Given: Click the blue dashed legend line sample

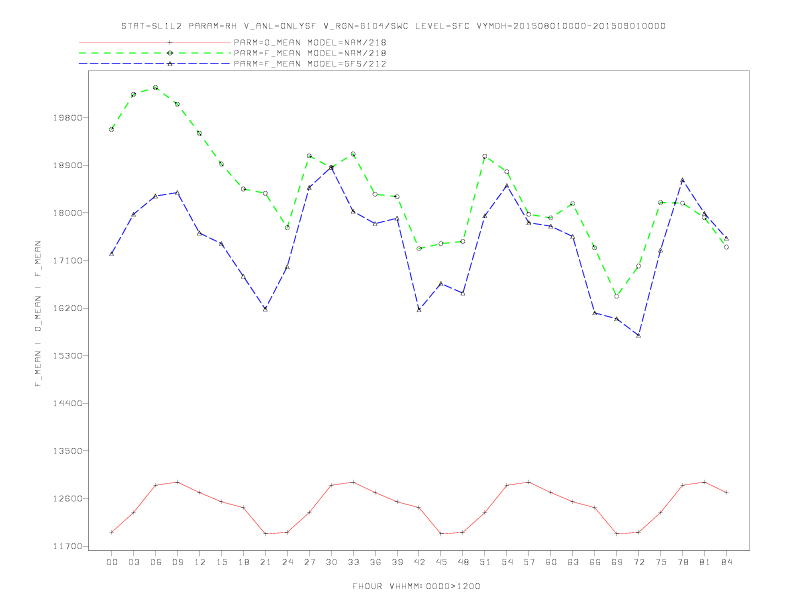Looking at the screenshot, I should click(x=155, y=64).
